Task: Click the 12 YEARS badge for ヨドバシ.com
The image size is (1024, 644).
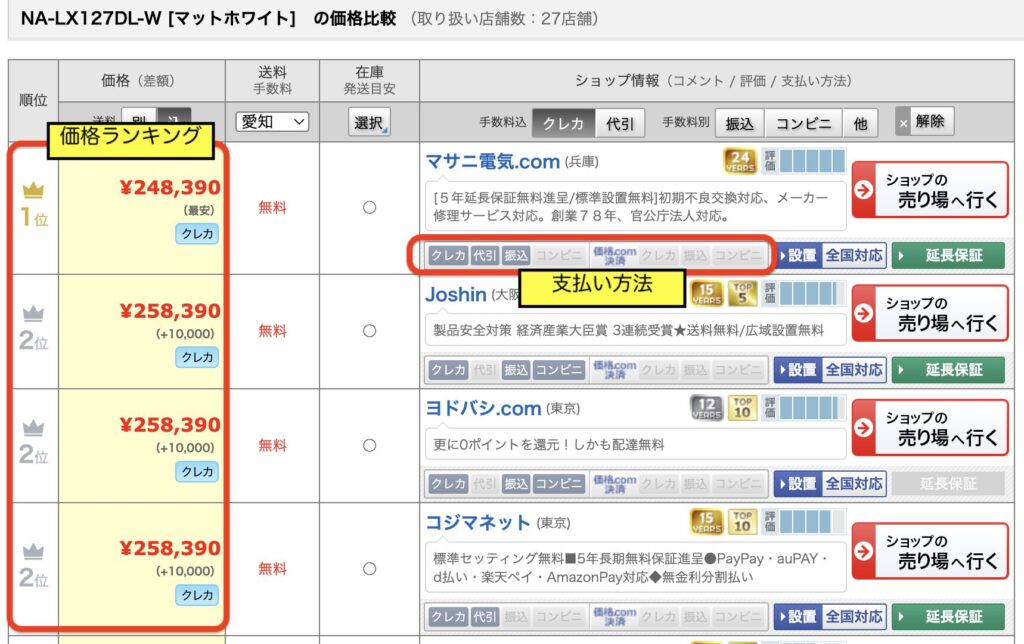Action: pyautogui.click(x=707, y=408)
